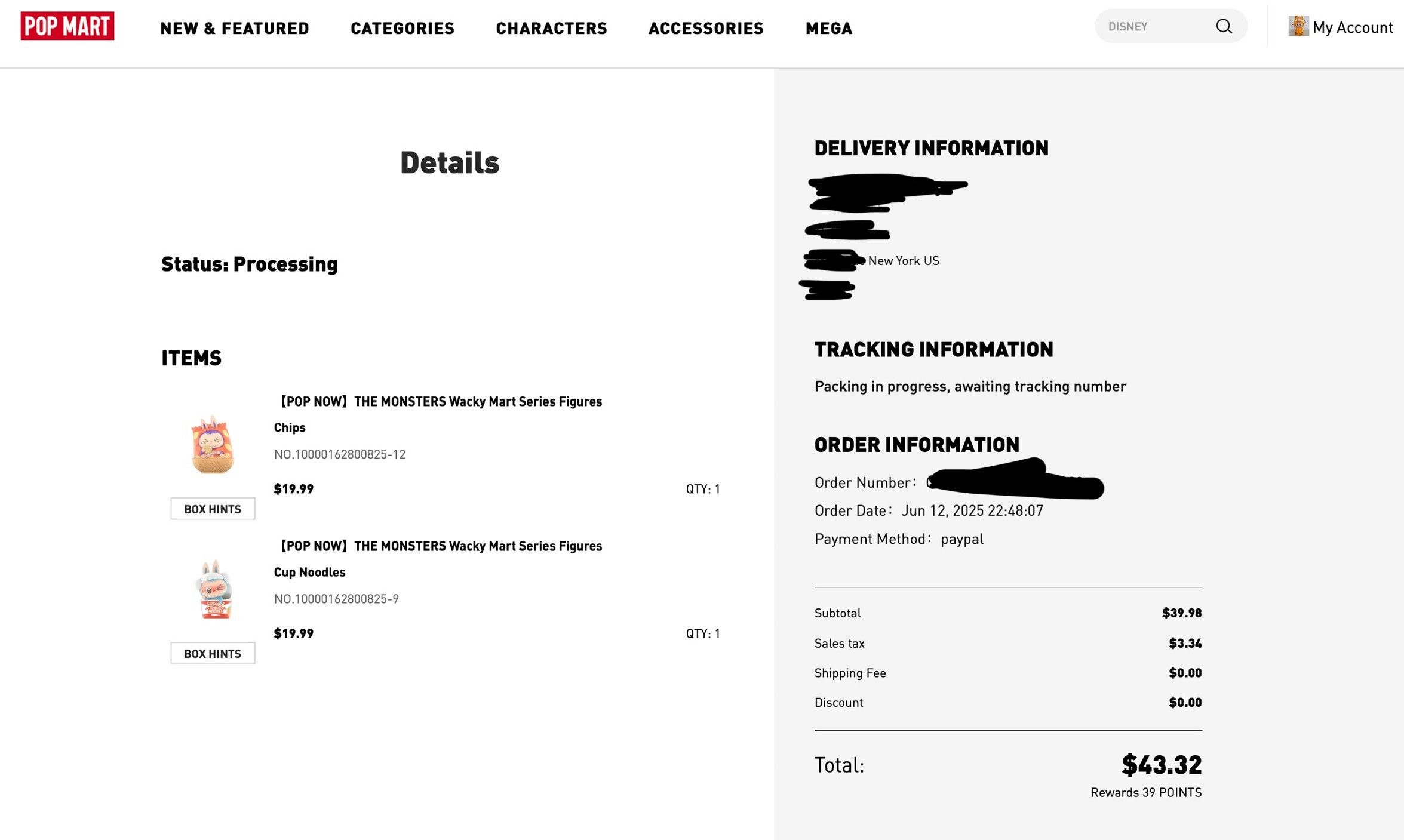Click the POP MART logo
1404x840 pixels.
tap(67, 26)
